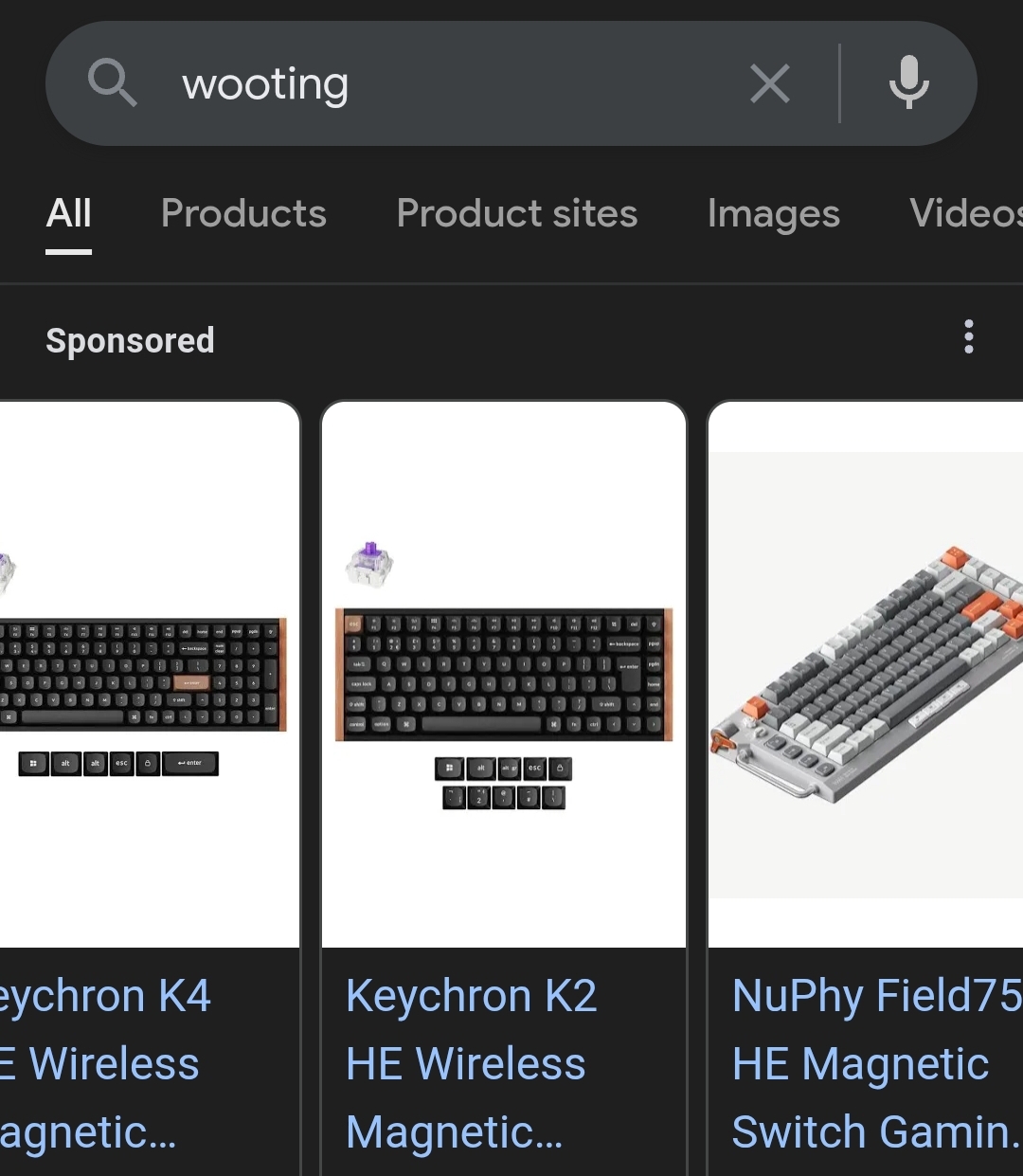Image resolution: width=1023 pixels, height=1176 pixels.
Task: Click the purple switch in the K2 image
Action: (x=369, y=564)
